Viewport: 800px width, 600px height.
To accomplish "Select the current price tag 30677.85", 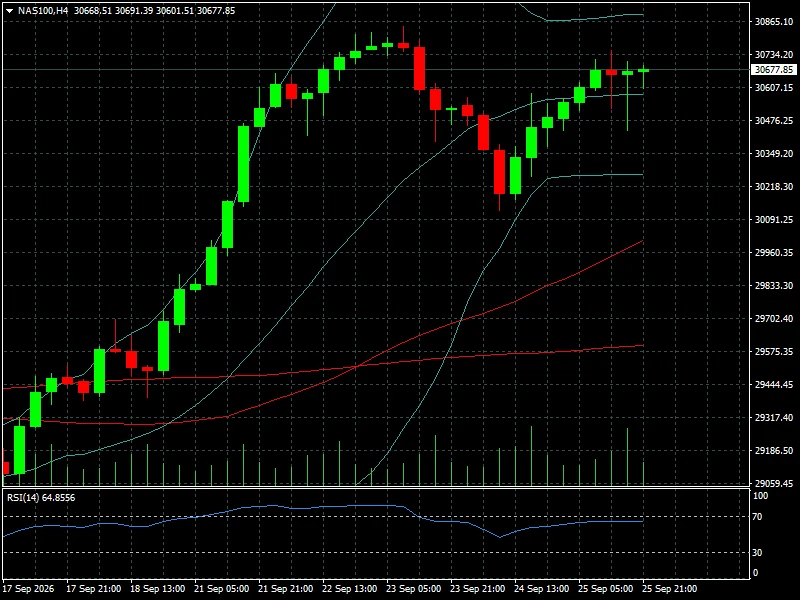I will click(x=773, y=69).
